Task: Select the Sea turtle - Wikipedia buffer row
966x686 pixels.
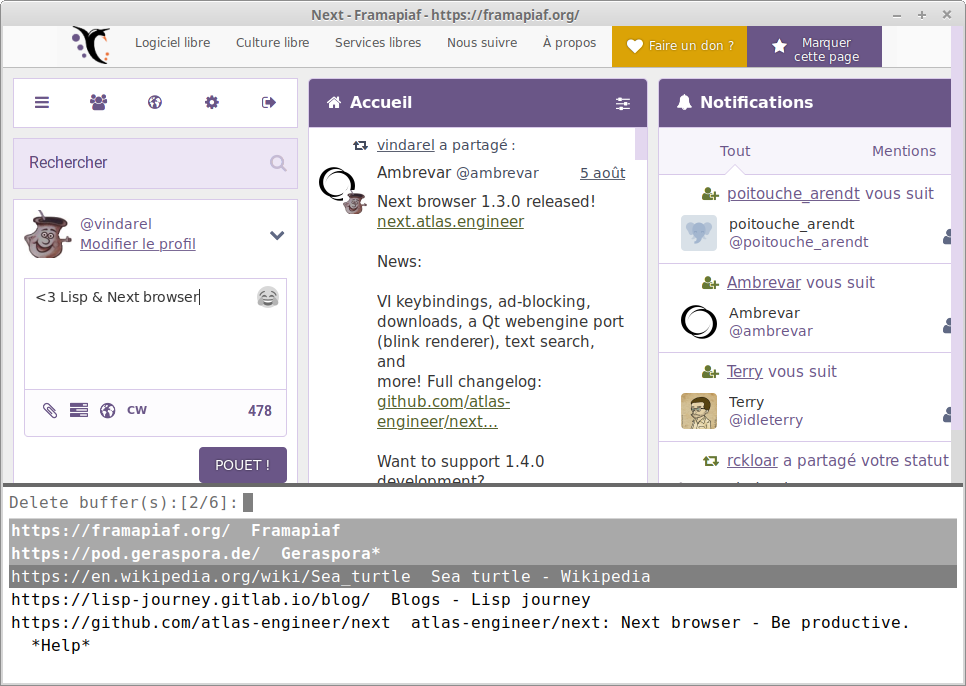Action: pos(483,576)
